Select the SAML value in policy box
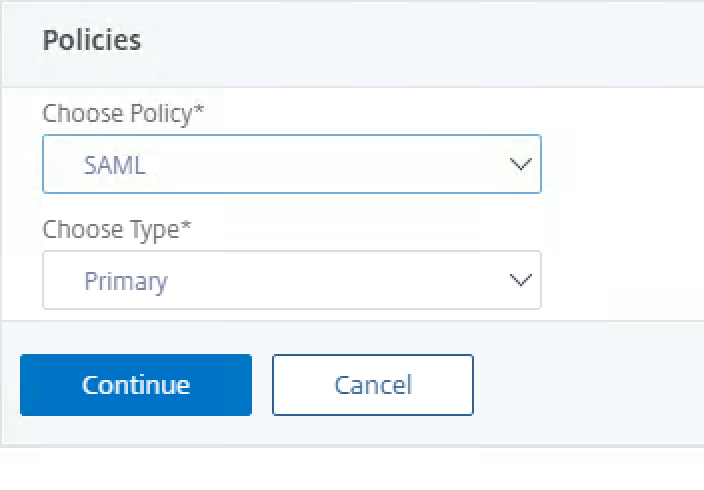Image resolution: width=704 pixels, height=490 pixels. (x=115, y=165)
